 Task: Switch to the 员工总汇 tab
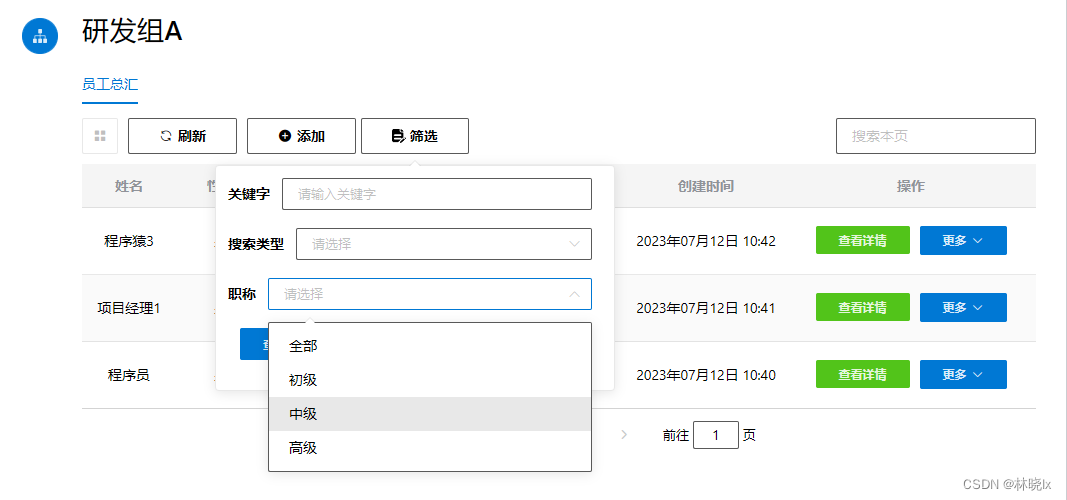point(110,84)
